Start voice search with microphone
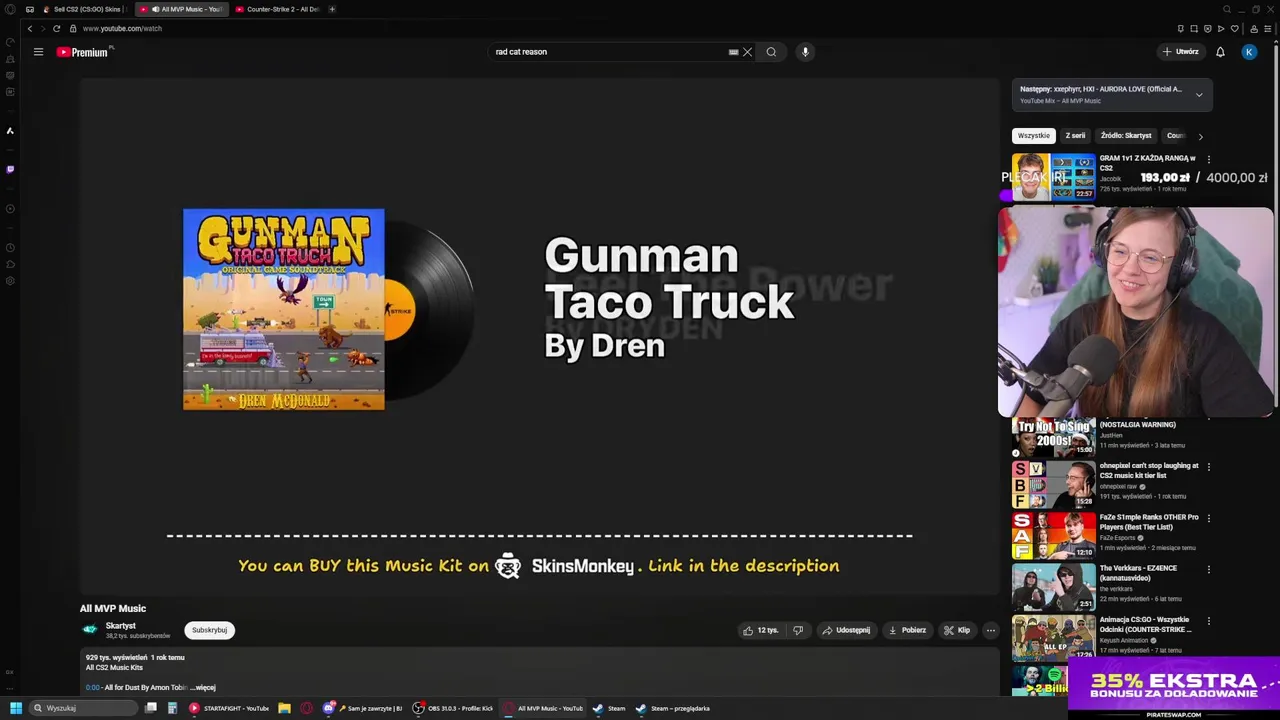 tap(805, 52)
